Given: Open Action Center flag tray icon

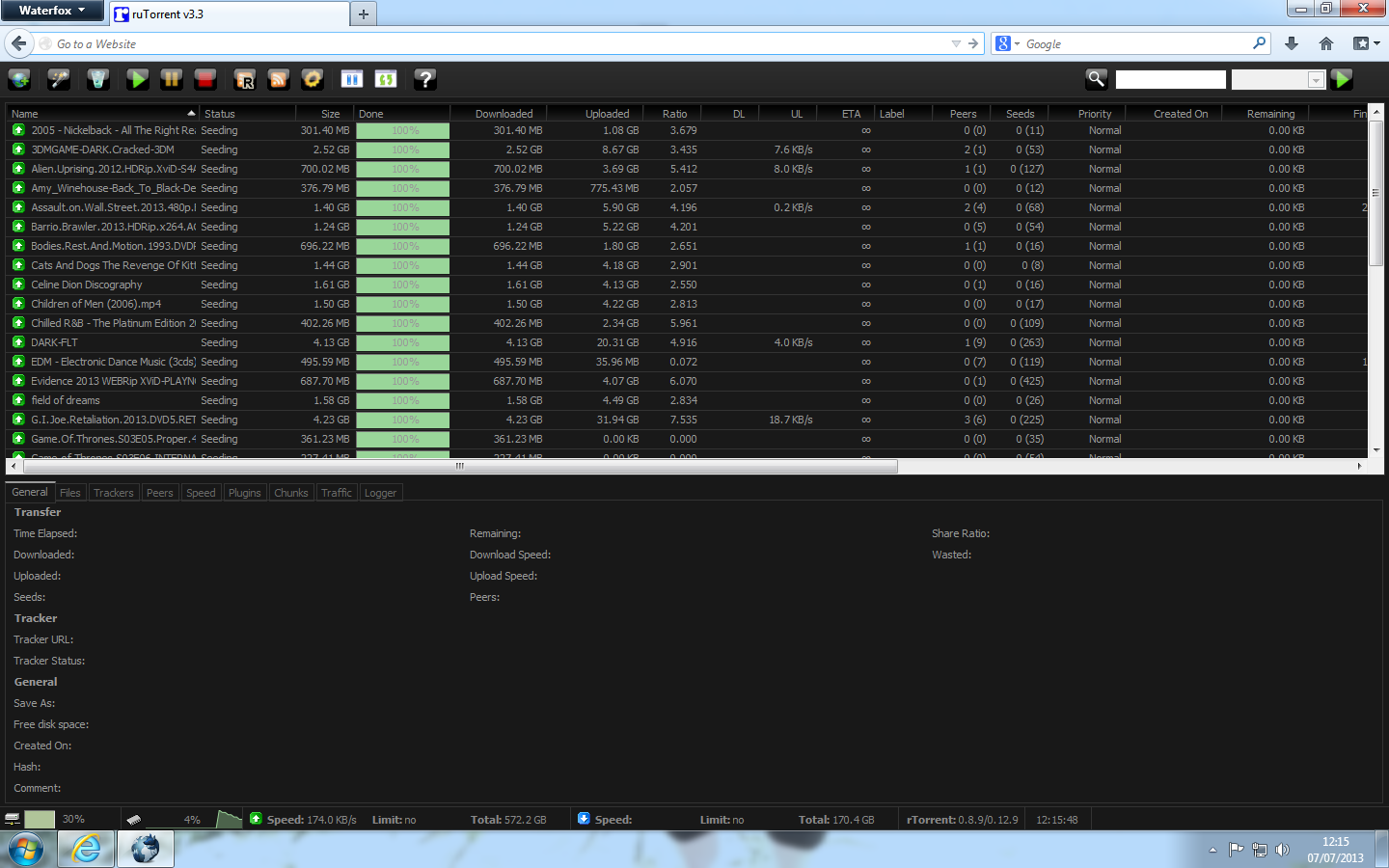Looking at the screenshot, I should click(x=1236, y=850).
